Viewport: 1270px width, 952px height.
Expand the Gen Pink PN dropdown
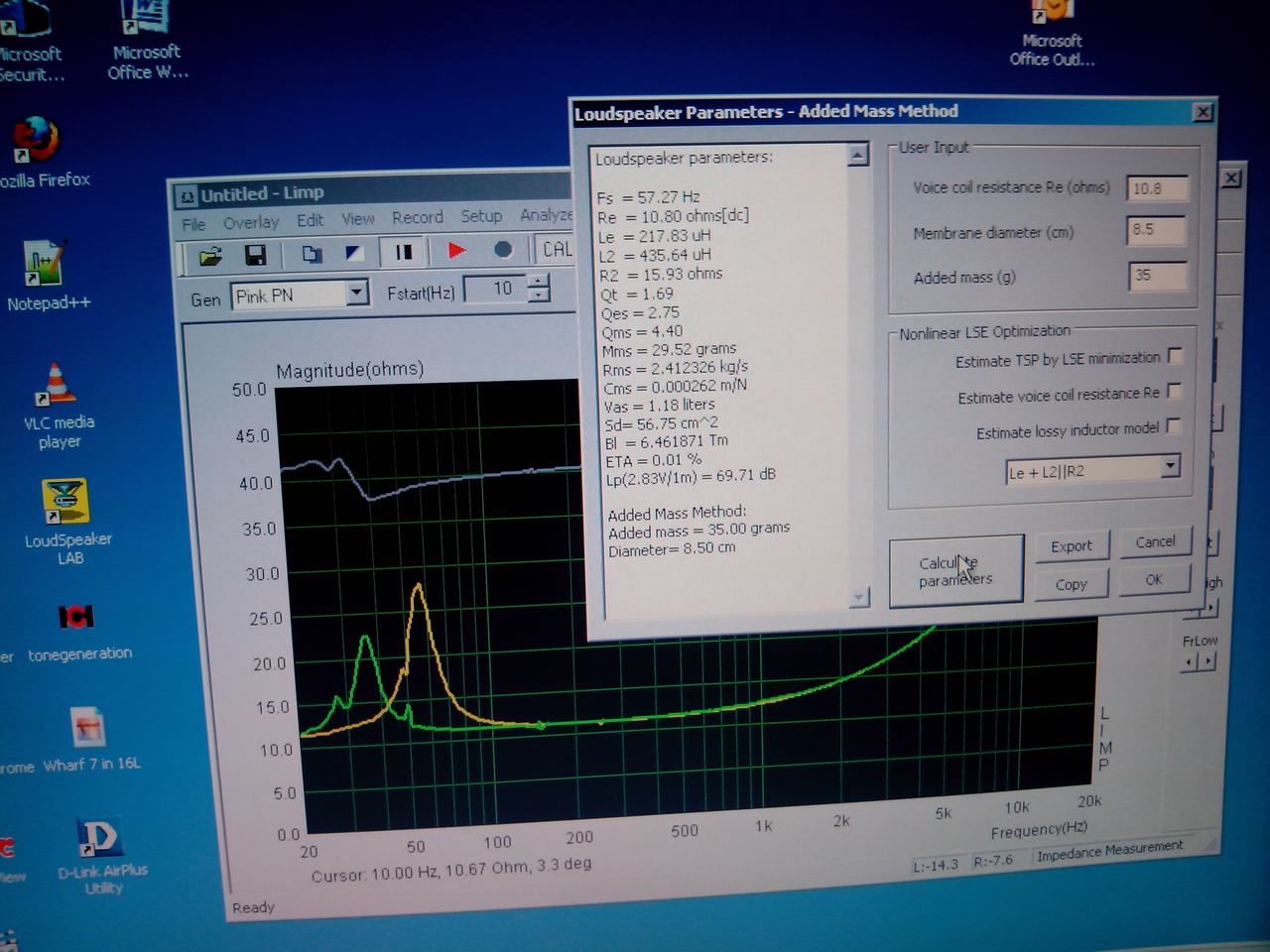pos(357,293)
